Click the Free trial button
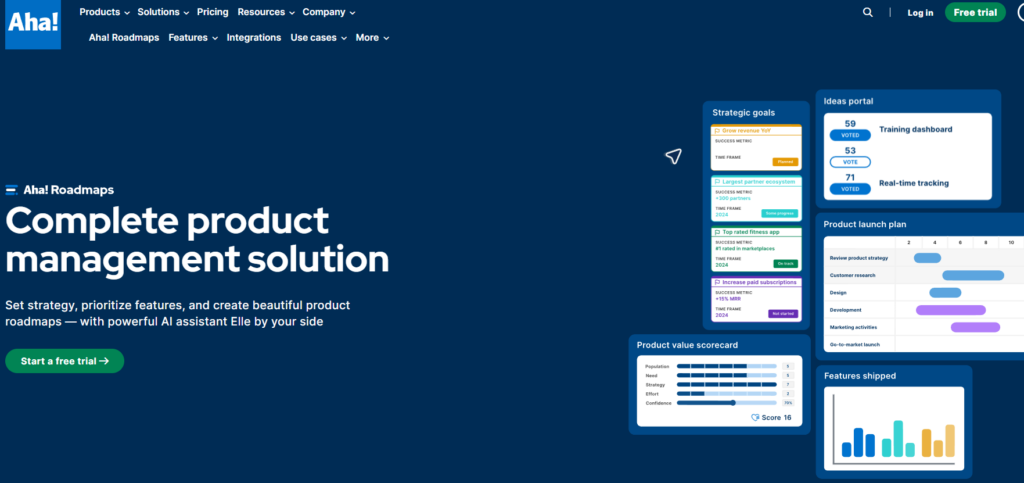Viewport: 1024px width, 483px height. (x=975, y=12)
